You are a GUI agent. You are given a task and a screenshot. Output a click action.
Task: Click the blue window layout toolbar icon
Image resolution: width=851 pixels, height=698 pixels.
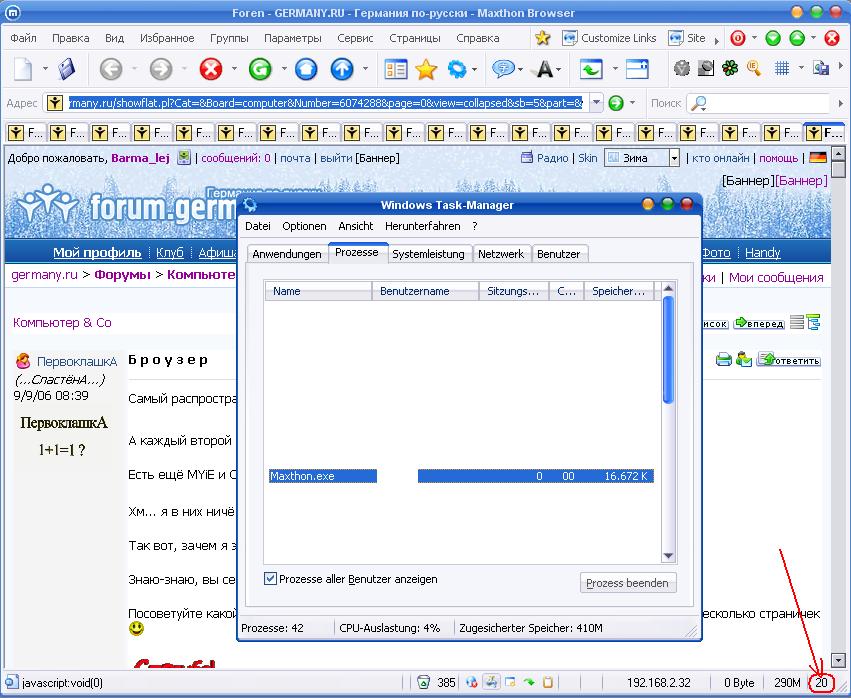[x=637, y=69]
